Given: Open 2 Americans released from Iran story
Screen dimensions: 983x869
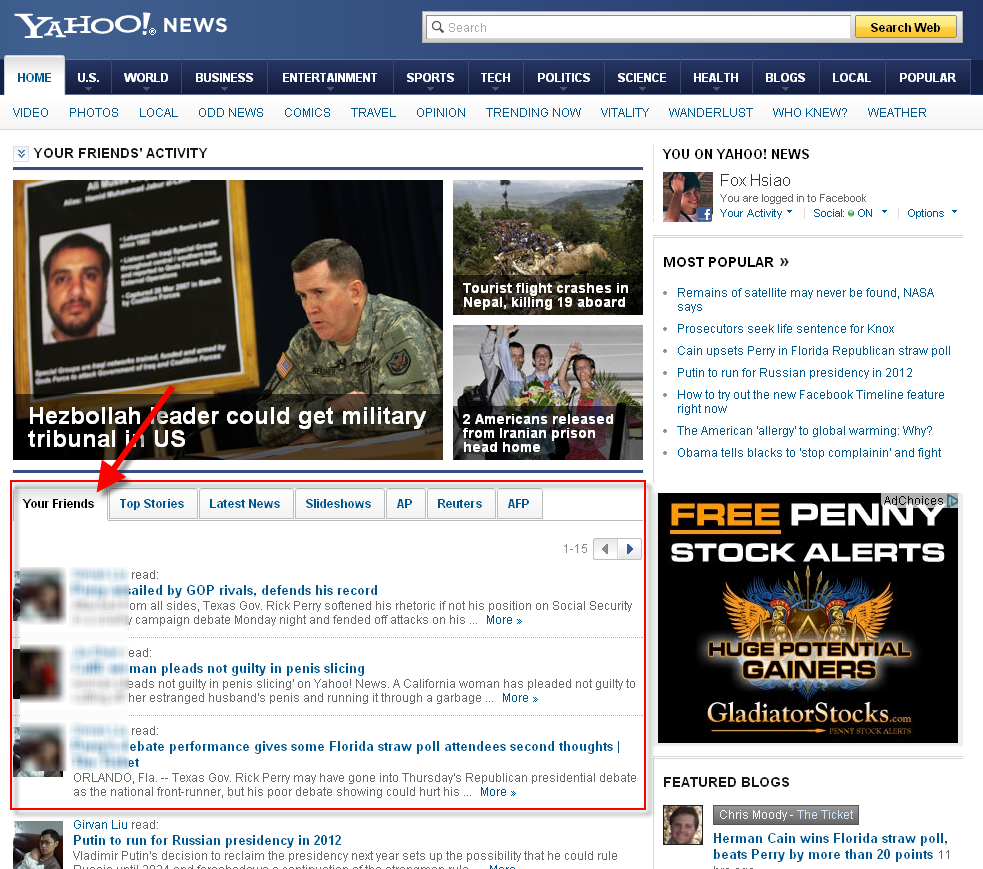Looking at the screenshot, I should coord(548,392).
